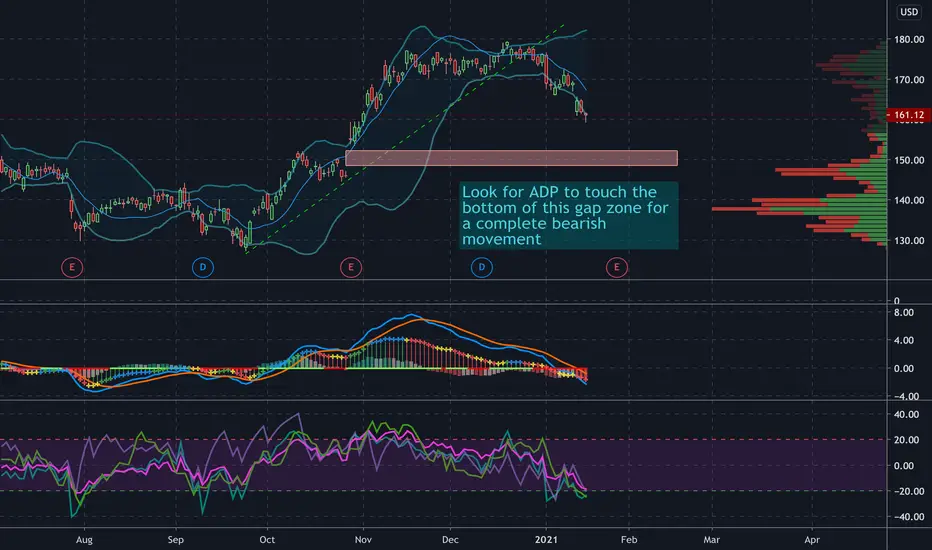Viewport: 932px width, 550px height.
Task: Click the 20.00 oscillator axis label
Action: pos(906,440)
